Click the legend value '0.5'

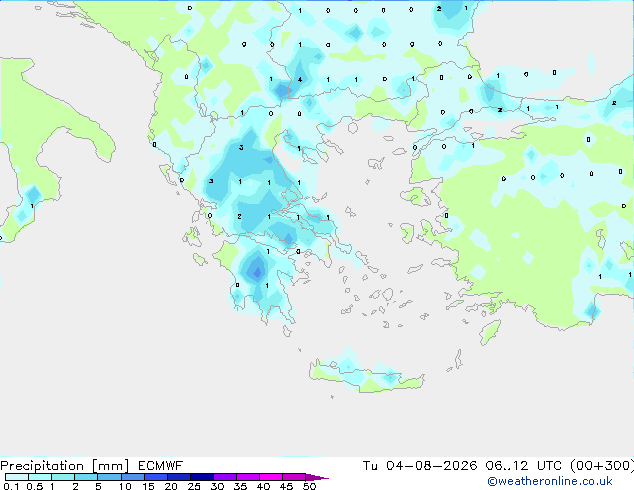(x=35, y=486)
